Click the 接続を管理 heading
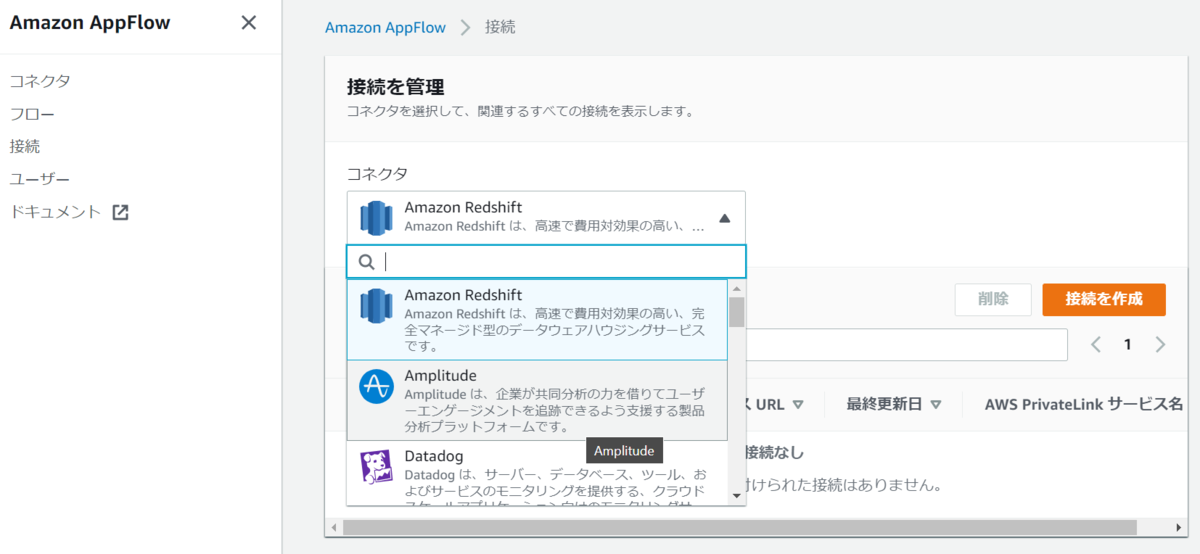This screenshot has width=1200, height=554. pos(395,86)
